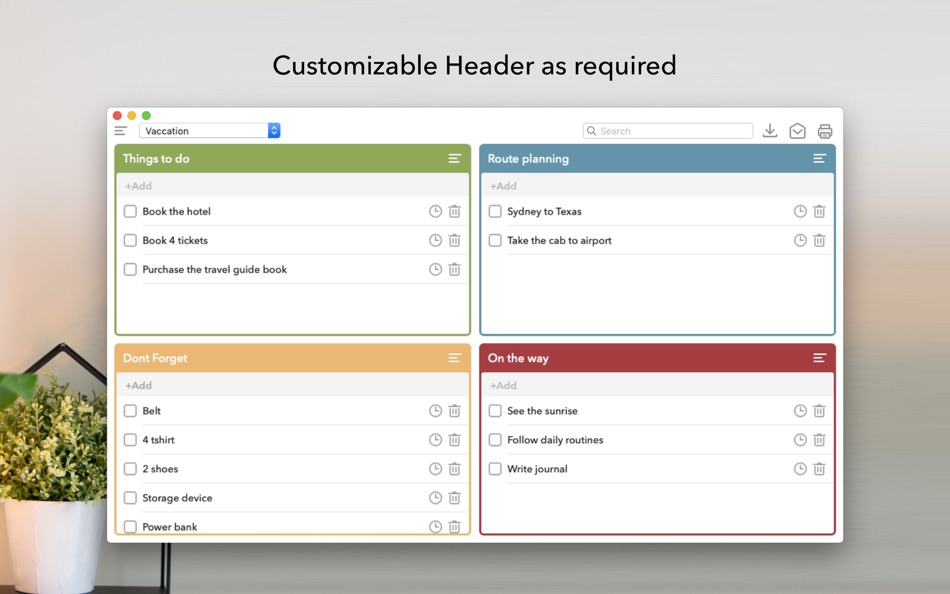Screen dimensions: 950x594
Task: Delete Follow daily routines task
Action: pyautogui.click(x=819, y=440)
